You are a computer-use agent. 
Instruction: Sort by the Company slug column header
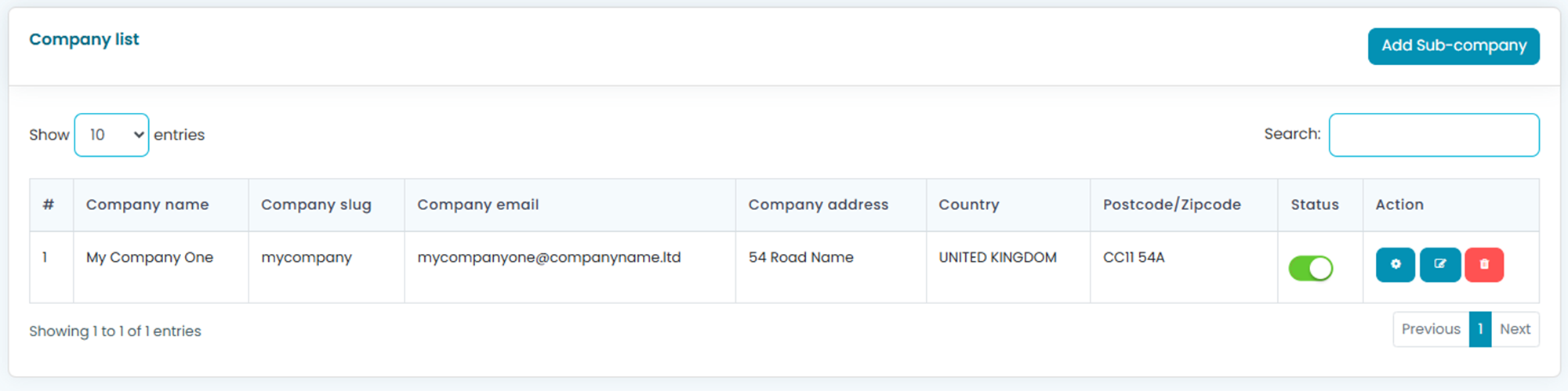click(316, 205)
